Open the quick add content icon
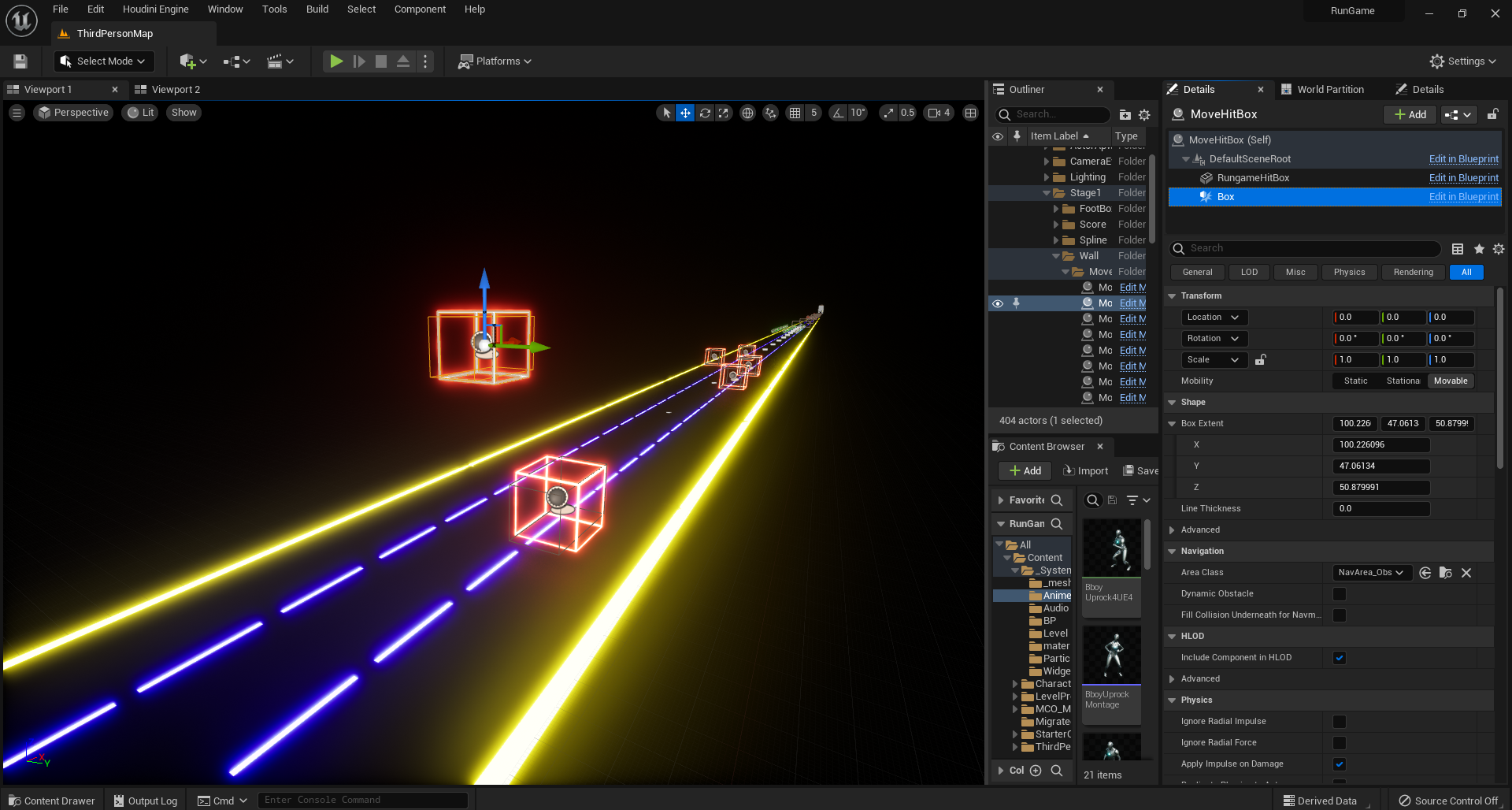This screenshot has width=1512, height=810. 193,61
